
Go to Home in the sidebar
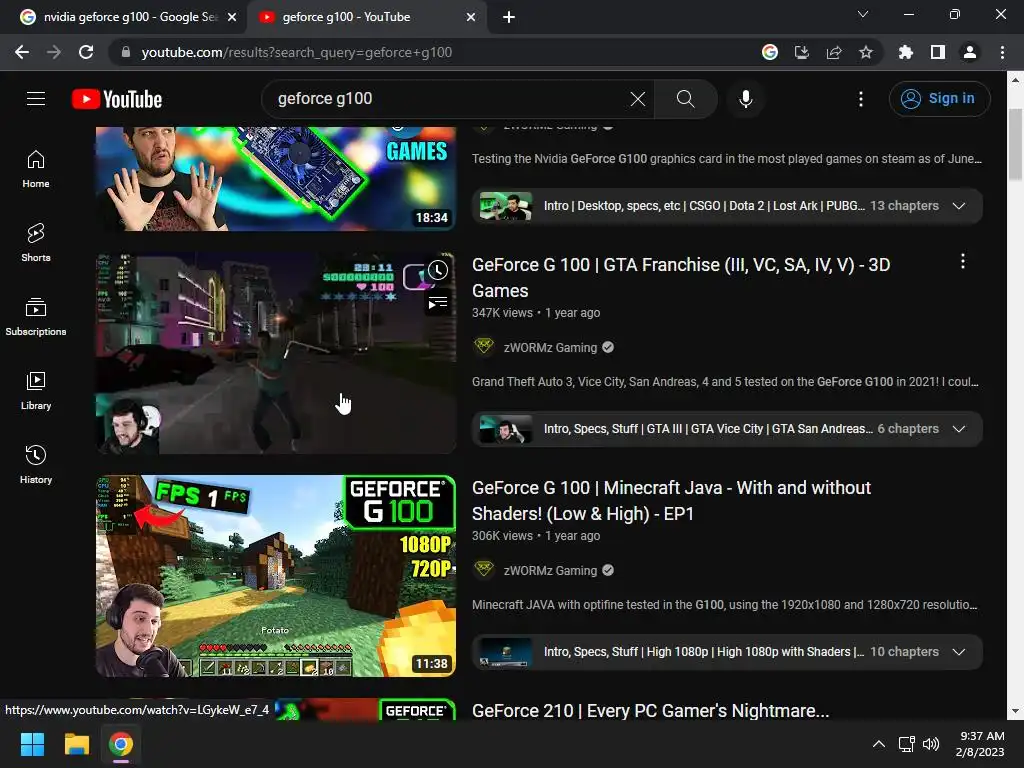point(36,169)
